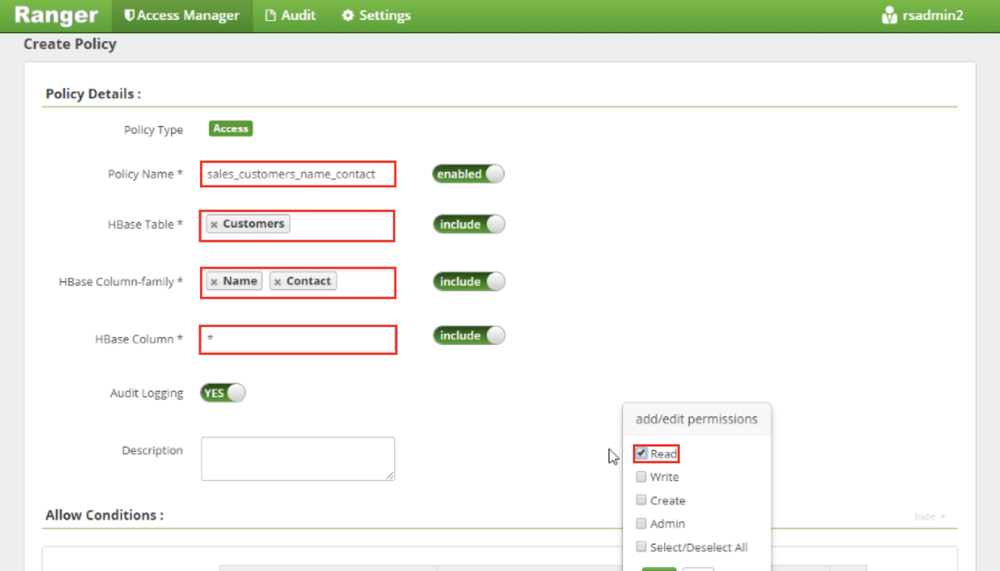Image resolution: width=1000 pixels, height=571 pixels.
Task: Click the shield icon beside Access Manager
Action: tap(129, 15)
